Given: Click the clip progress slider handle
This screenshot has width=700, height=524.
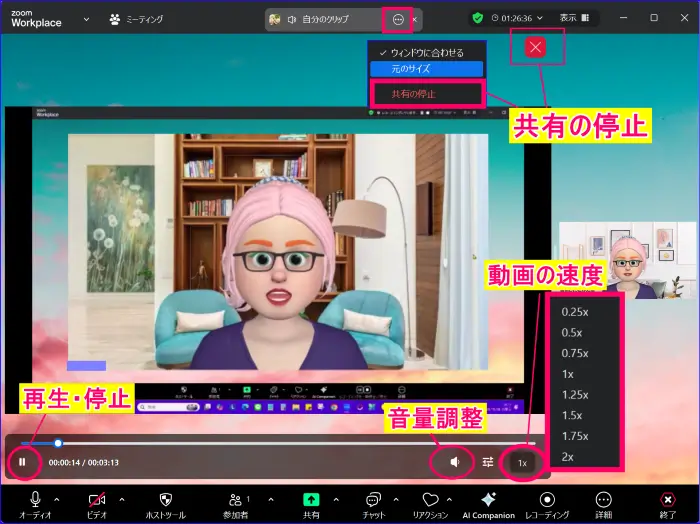Looking at the screenshot, I should [58, 443].
